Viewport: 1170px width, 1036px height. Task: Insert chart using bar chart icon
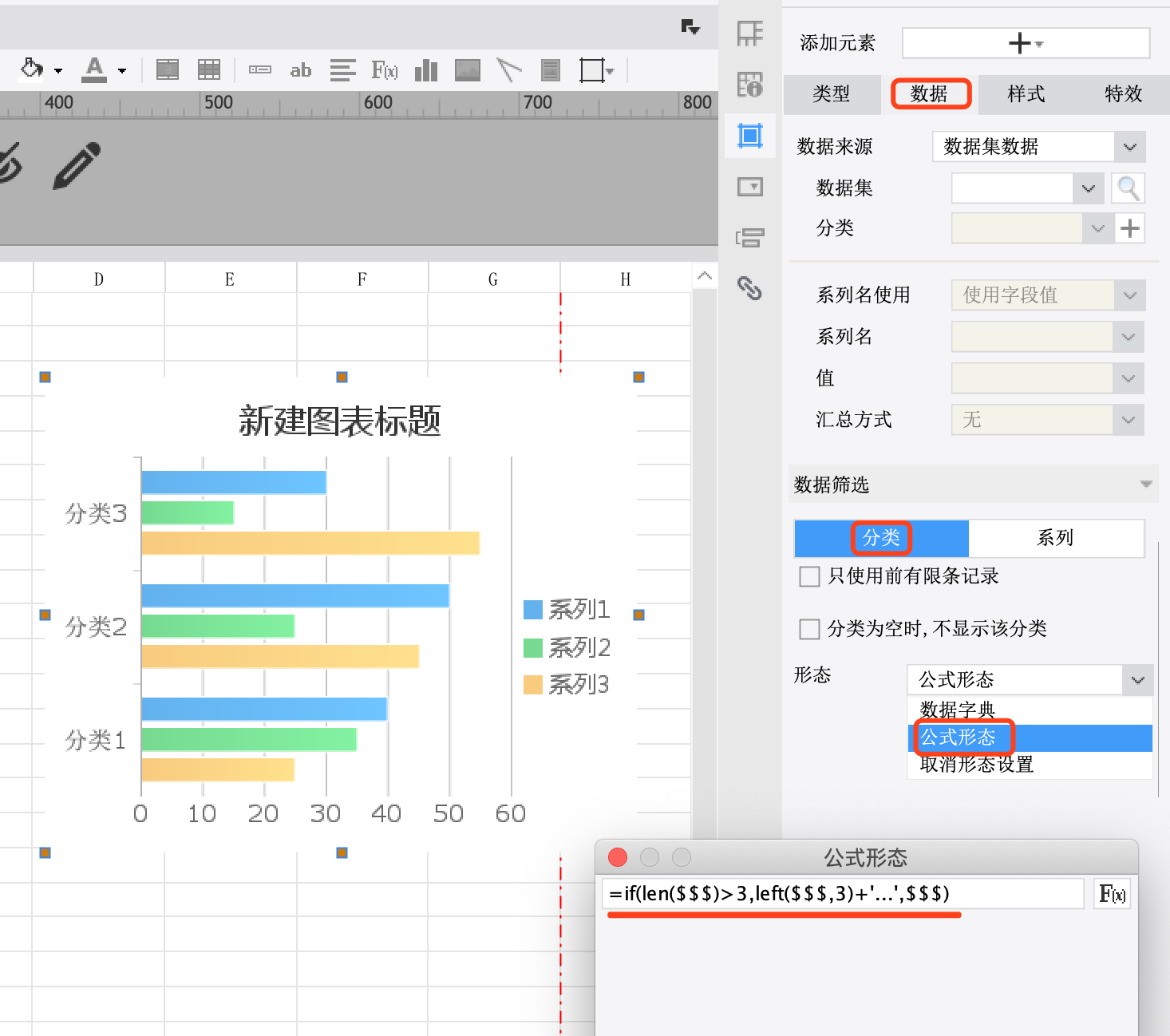426,70
